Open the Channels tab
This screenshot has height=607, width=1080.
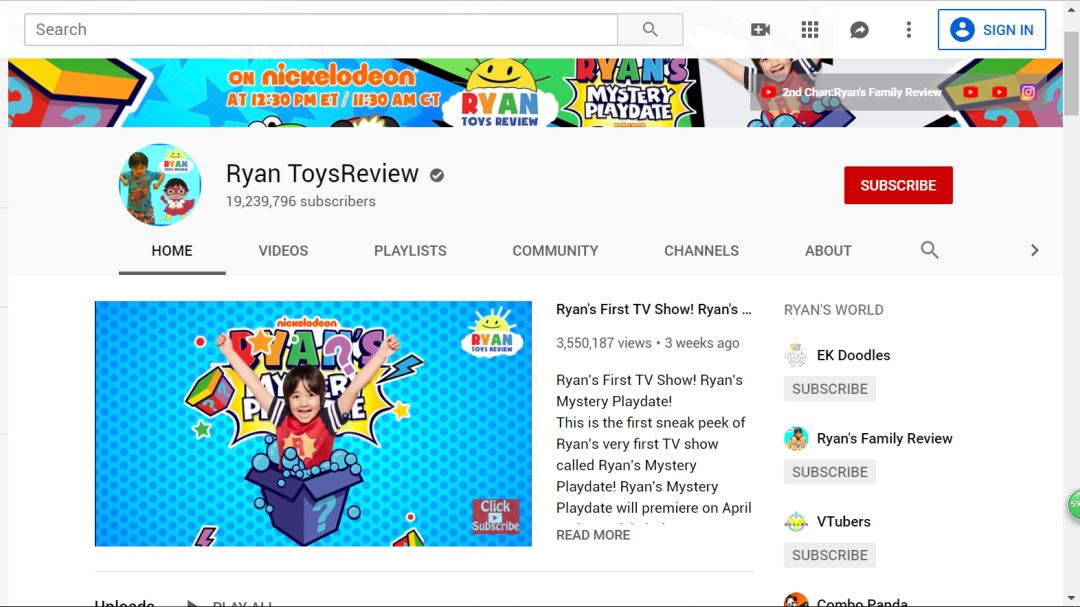[x=701, y=251]
